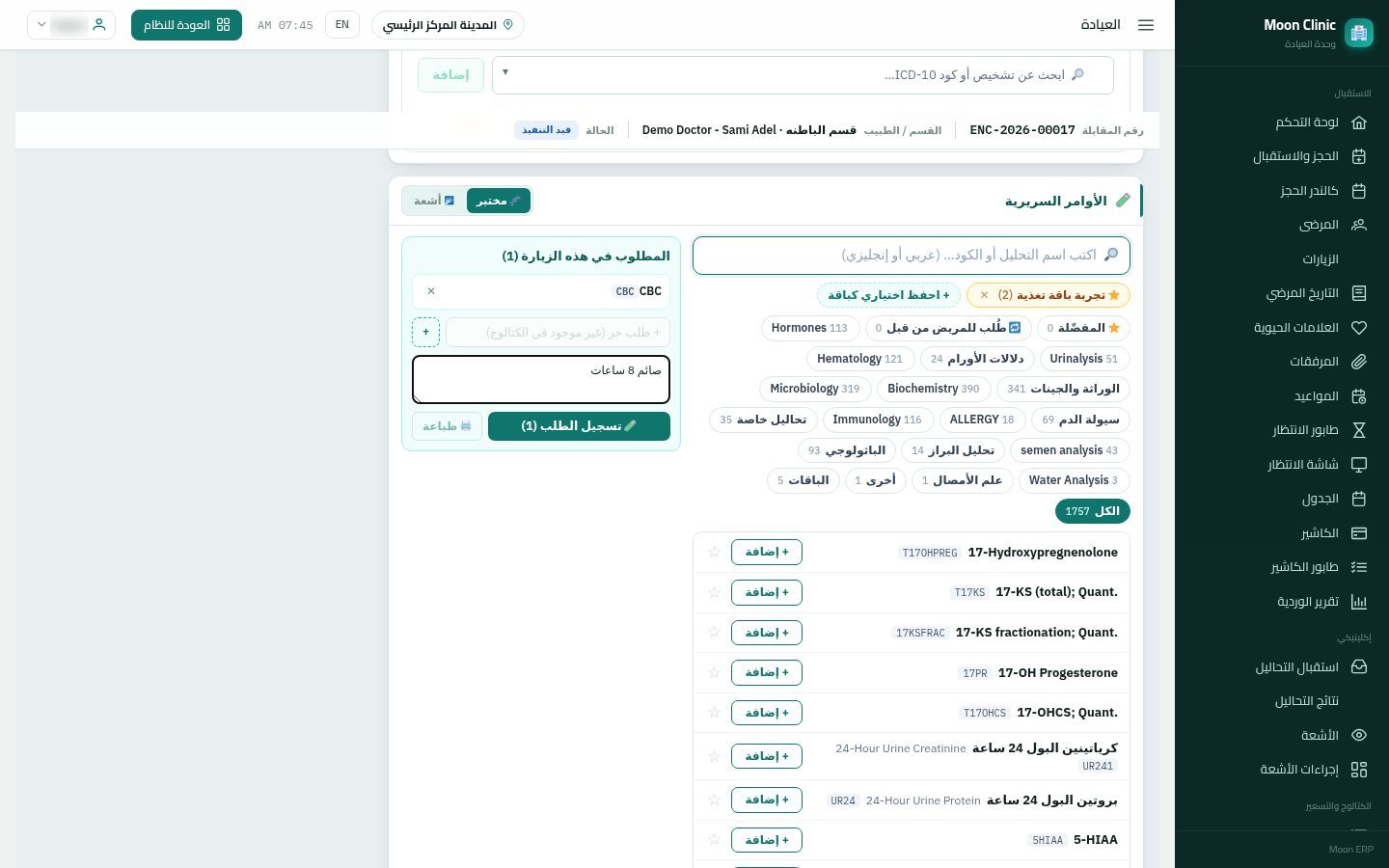The height and width of the screenshot is (868, 1389).
Task: Focus the test name search field
Action: coord(912,256)
